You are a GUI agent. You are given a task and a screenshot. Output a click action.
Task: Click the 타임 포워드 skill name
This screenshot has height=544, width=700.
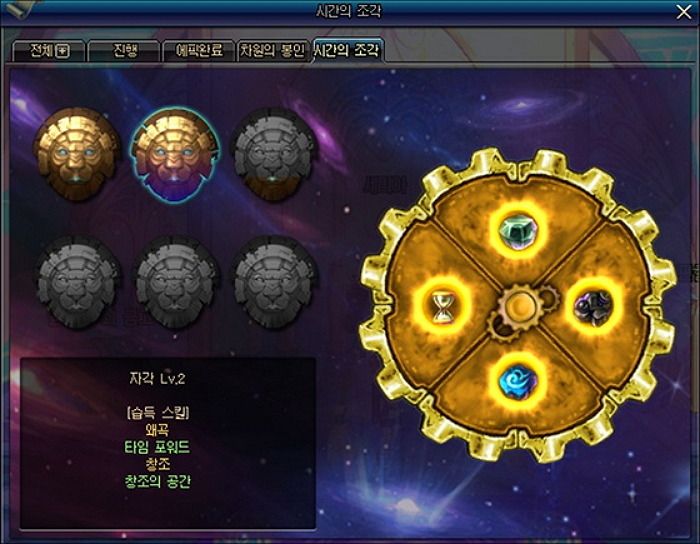pyautogui.click(x=157, y=447)
